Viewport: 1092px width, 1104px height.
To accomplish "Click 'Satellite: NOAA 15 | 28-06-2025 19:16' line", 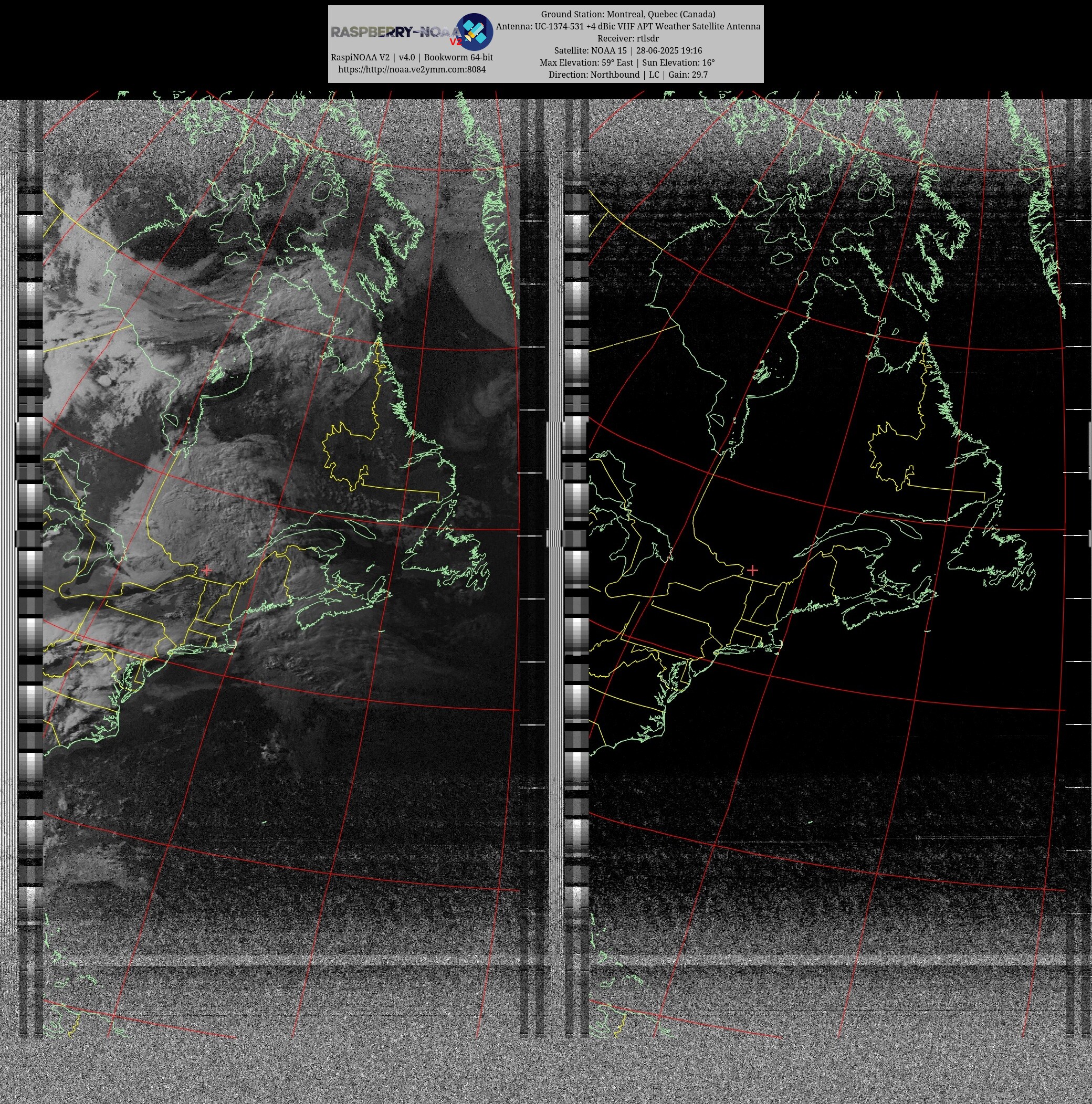I will [628, 50].
